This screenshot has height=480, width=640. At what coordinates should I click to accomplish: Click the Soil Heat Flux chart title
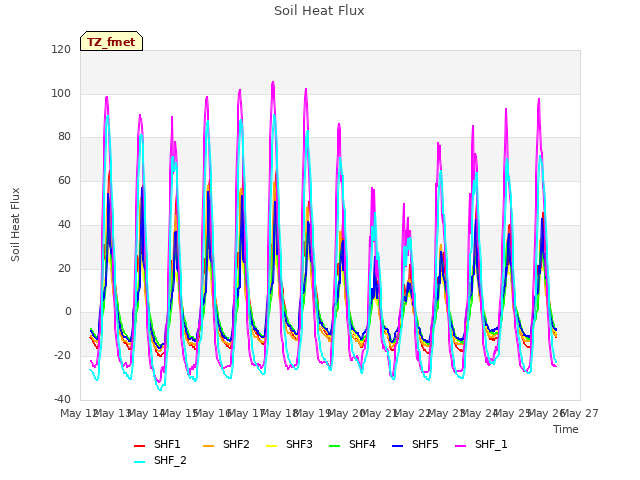[319, 11]
